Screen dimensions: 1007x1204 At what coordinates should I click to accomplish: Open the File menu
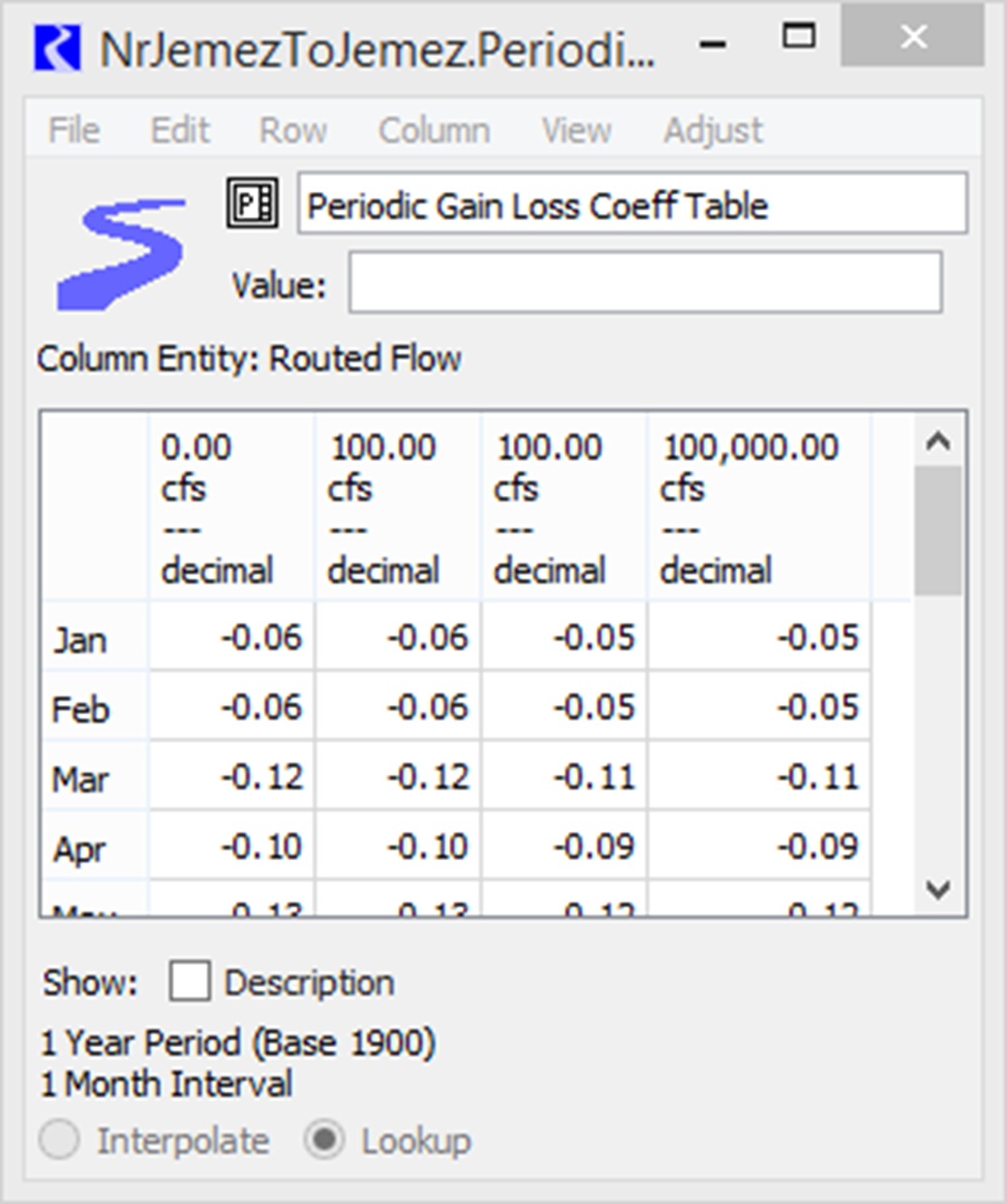coord(74,130)
